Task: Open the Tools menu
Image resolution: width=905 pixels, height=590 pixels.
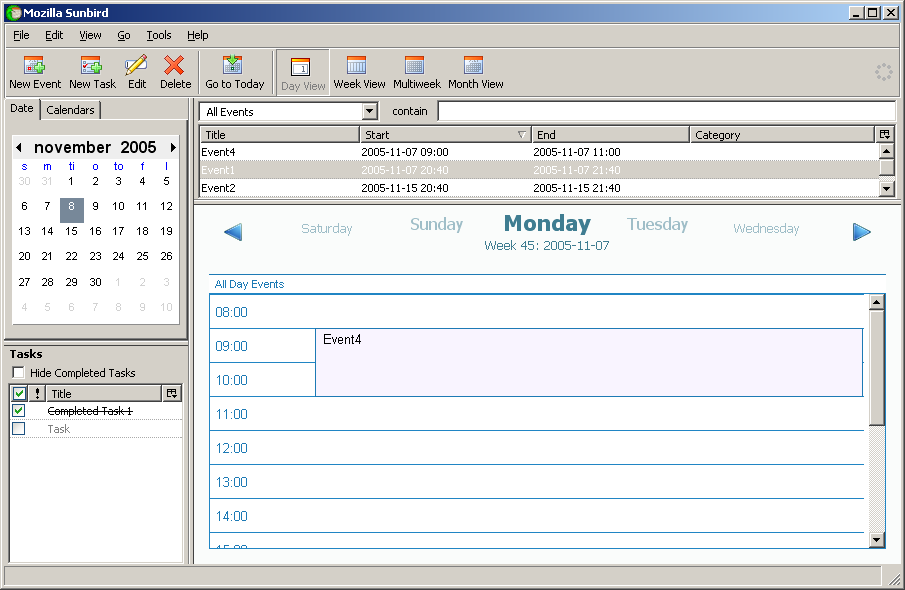Action: click(x=159, y=35)
